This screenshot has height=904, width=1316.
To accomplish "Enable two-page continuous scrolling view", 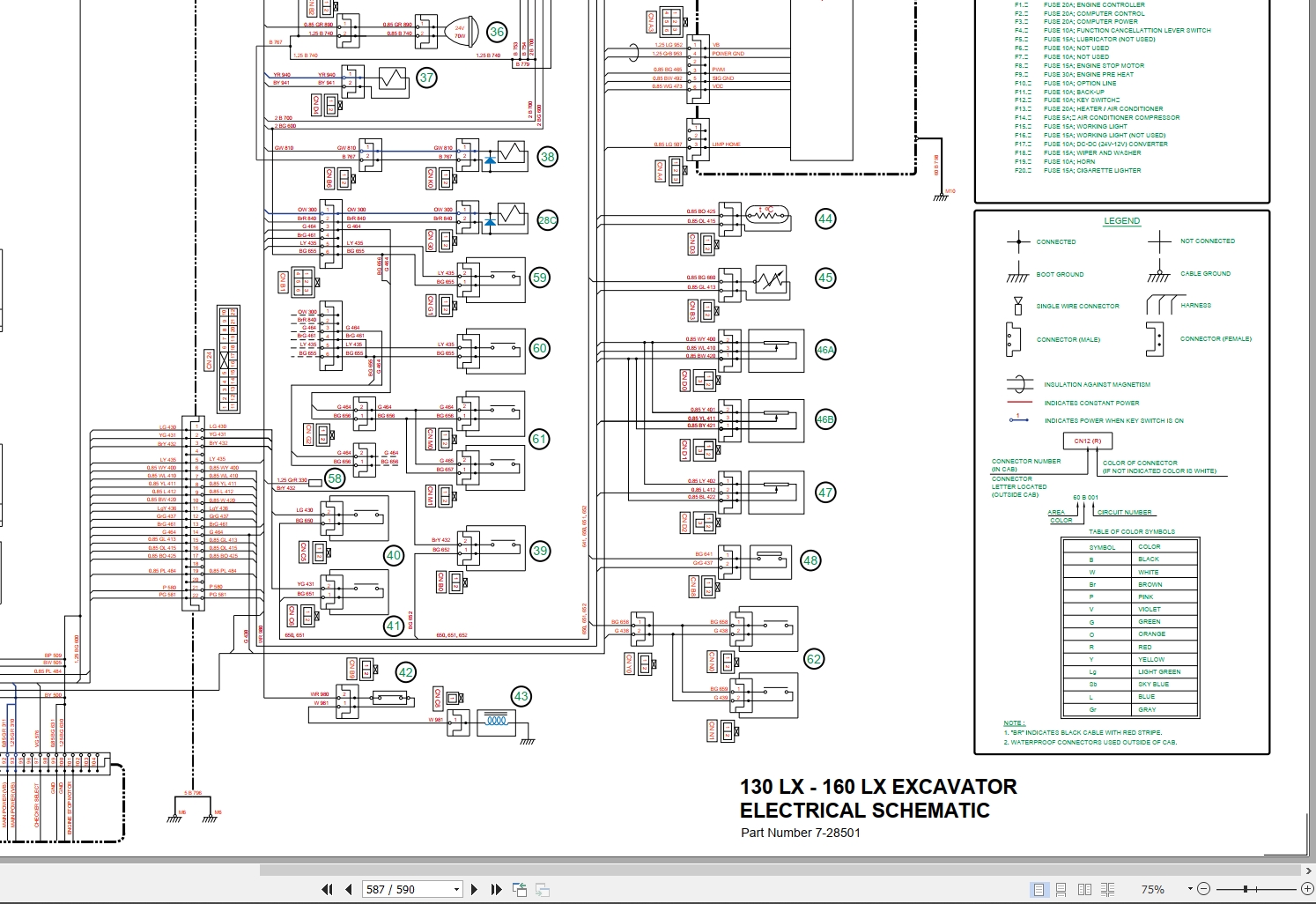I will tap(1109, 889).
